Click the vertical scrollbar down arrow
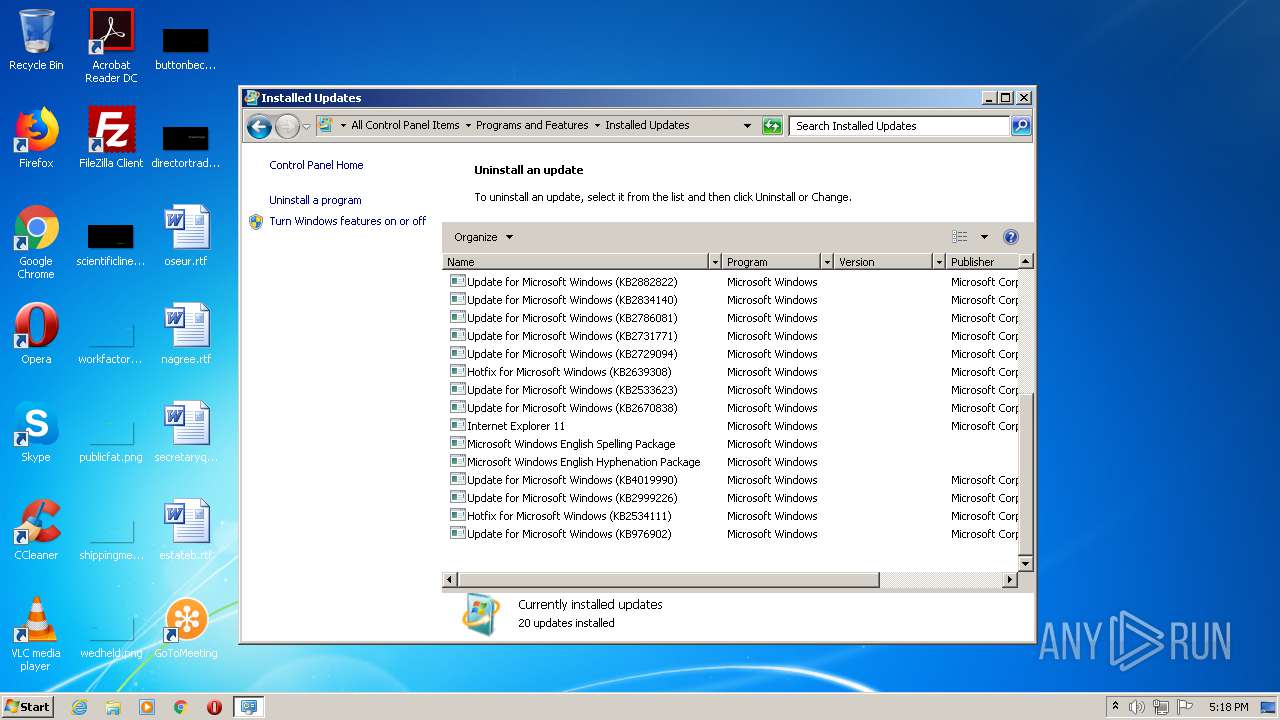The height and width of the screenshot is (720, 1280). coord(1025,564)
